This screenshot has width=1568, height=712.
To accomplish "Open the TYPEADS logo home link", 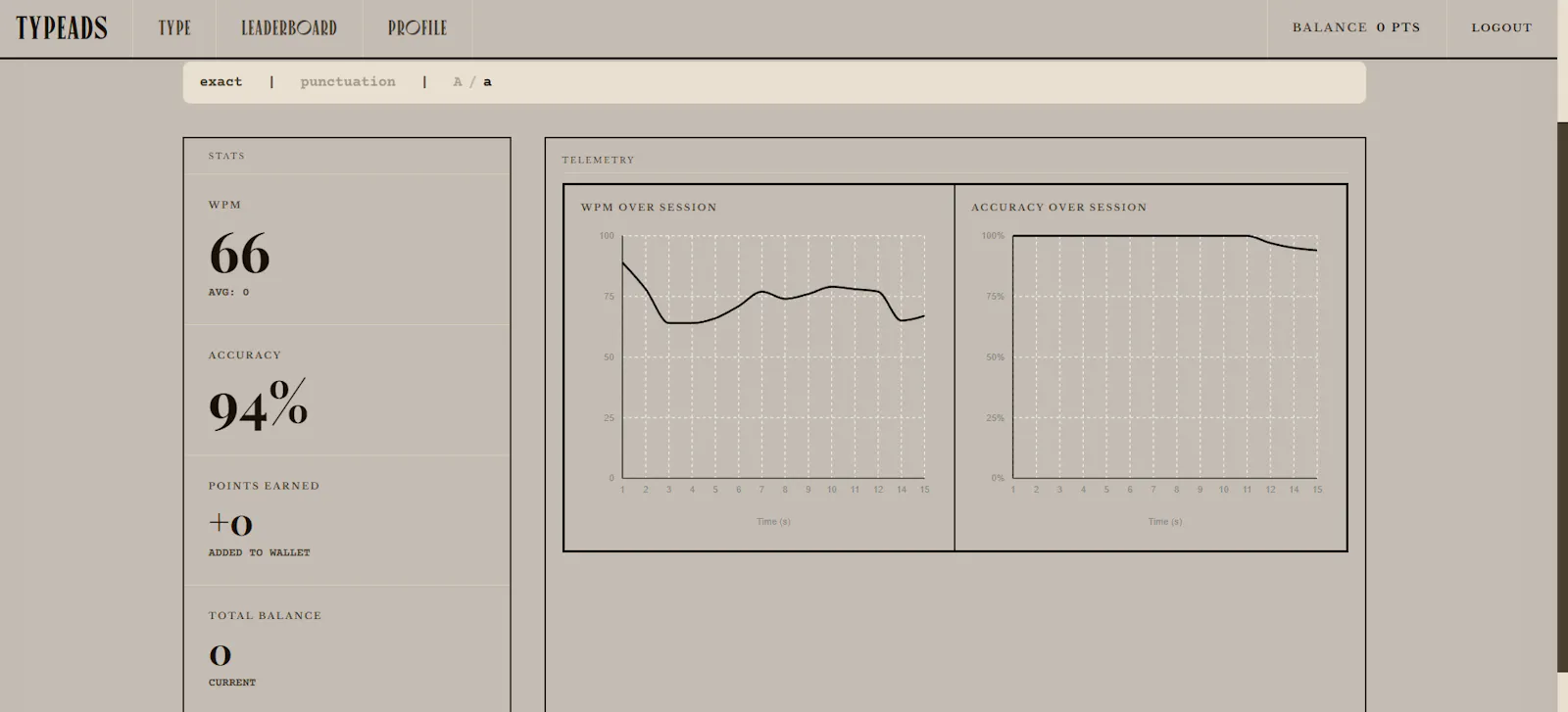I will (x=62, y=27).
